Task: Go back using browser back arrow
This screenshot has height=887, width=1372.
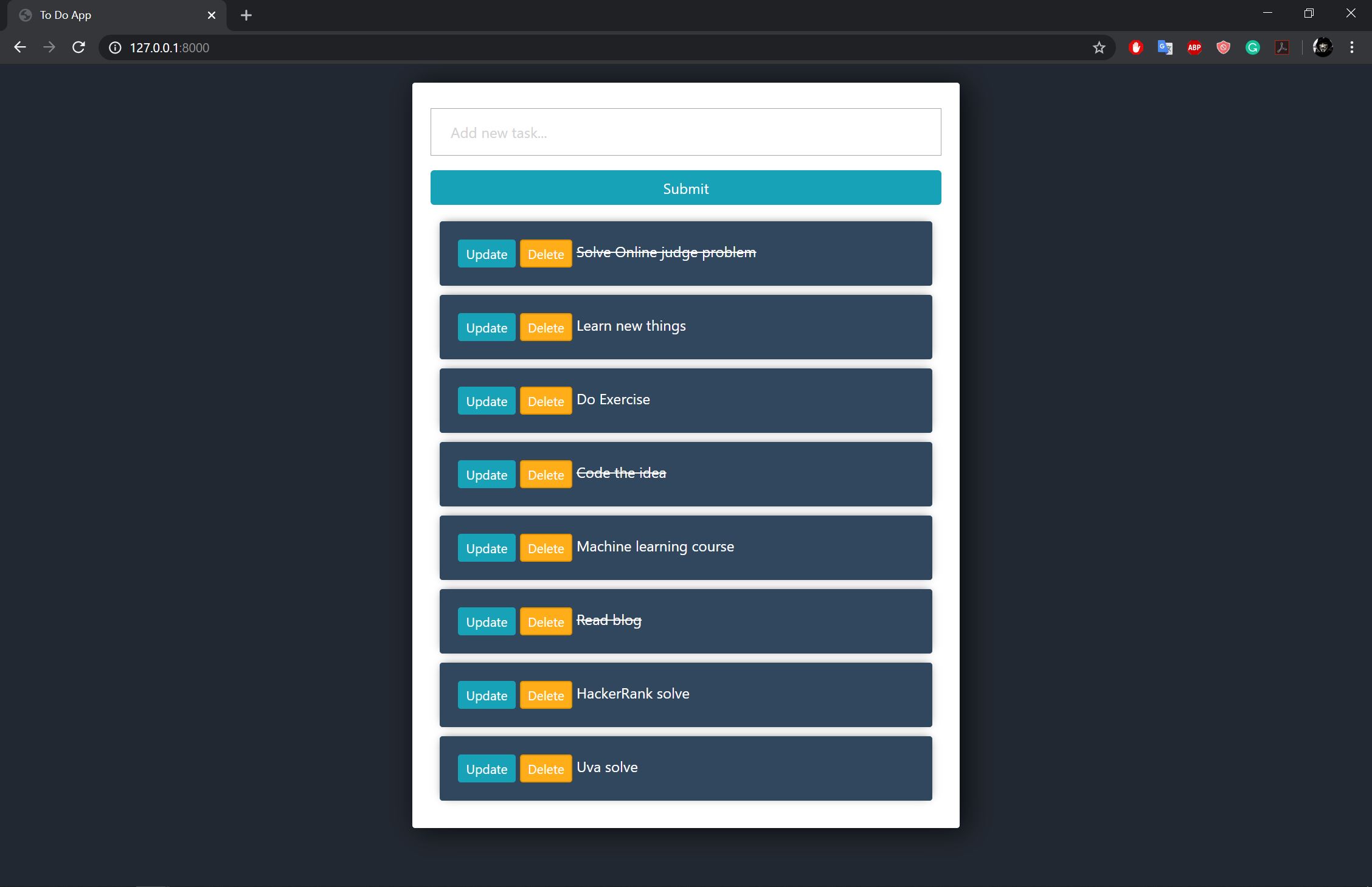Action: [x=20, y=47]
